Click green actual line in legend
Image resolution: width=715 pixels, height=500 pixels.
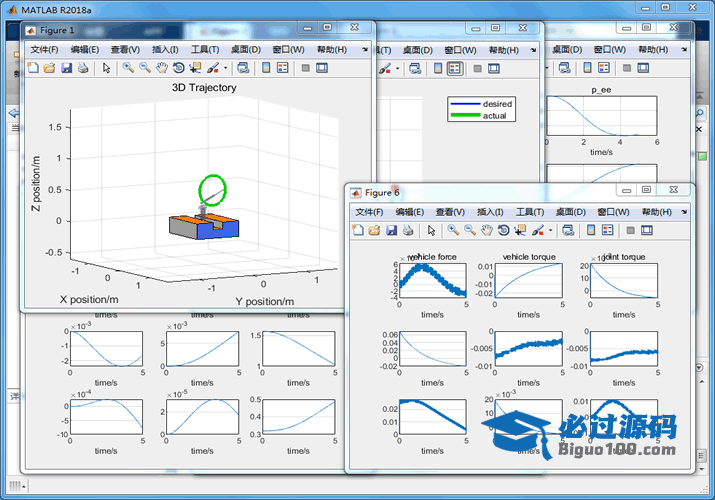pyautogui.click(x=466, y=115)
